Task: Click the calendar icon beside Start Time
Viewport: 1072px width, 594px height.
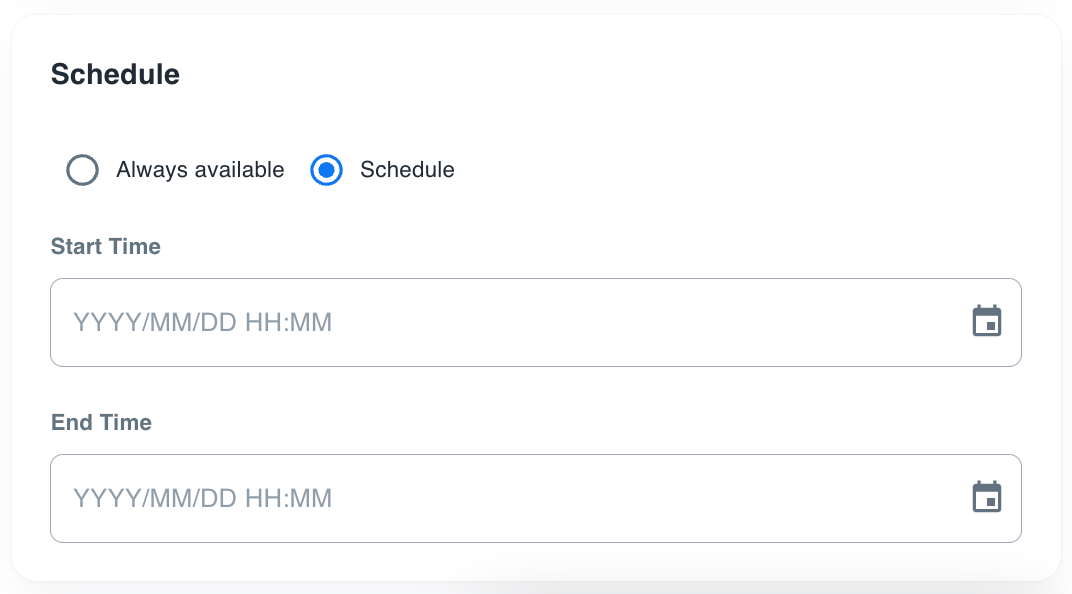Action: point(987,321)
